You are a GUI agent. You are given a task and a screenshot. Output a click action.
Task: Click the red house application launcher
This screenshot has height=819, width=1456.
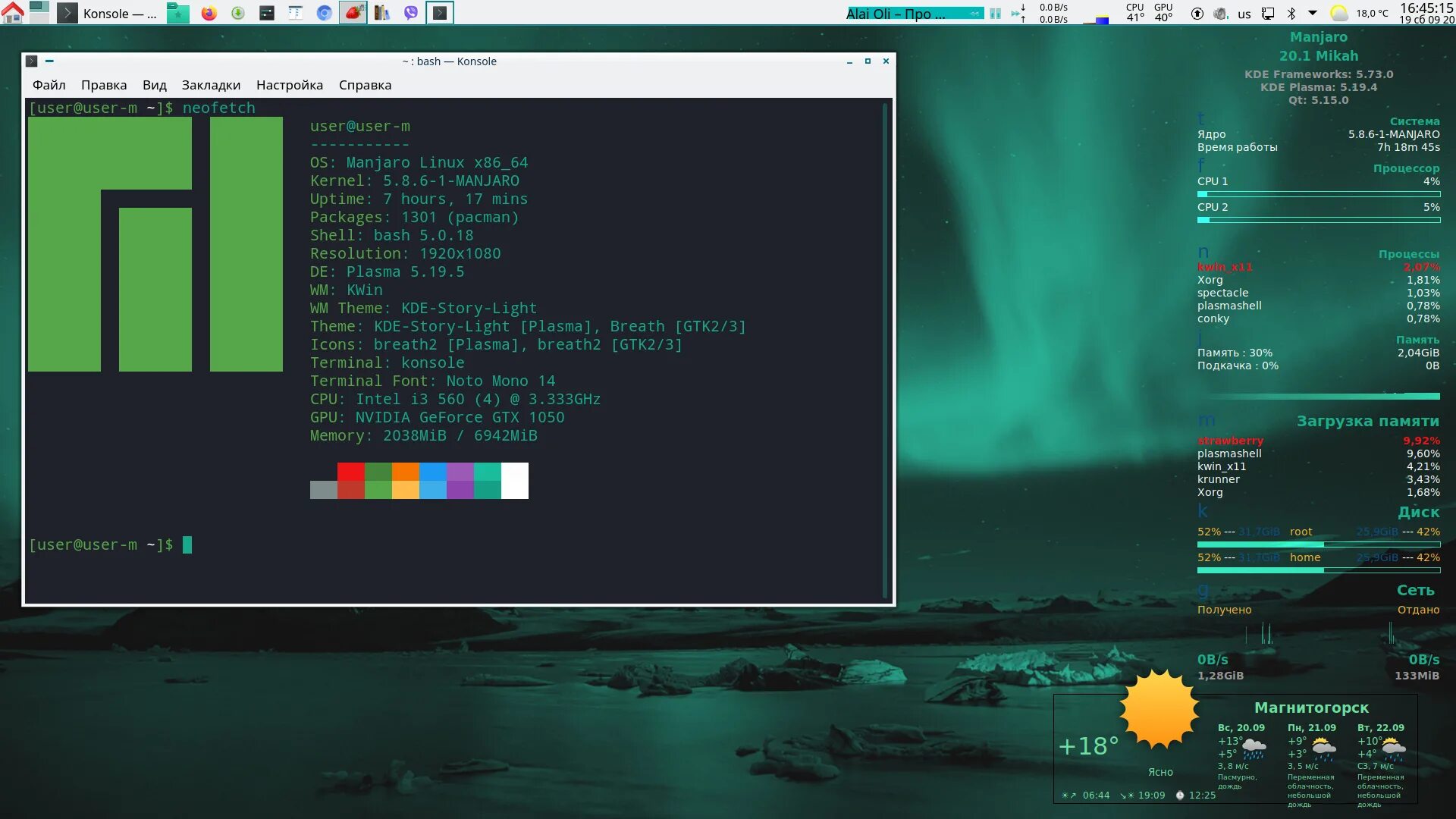pyautogui.click(x=12, y=13)
